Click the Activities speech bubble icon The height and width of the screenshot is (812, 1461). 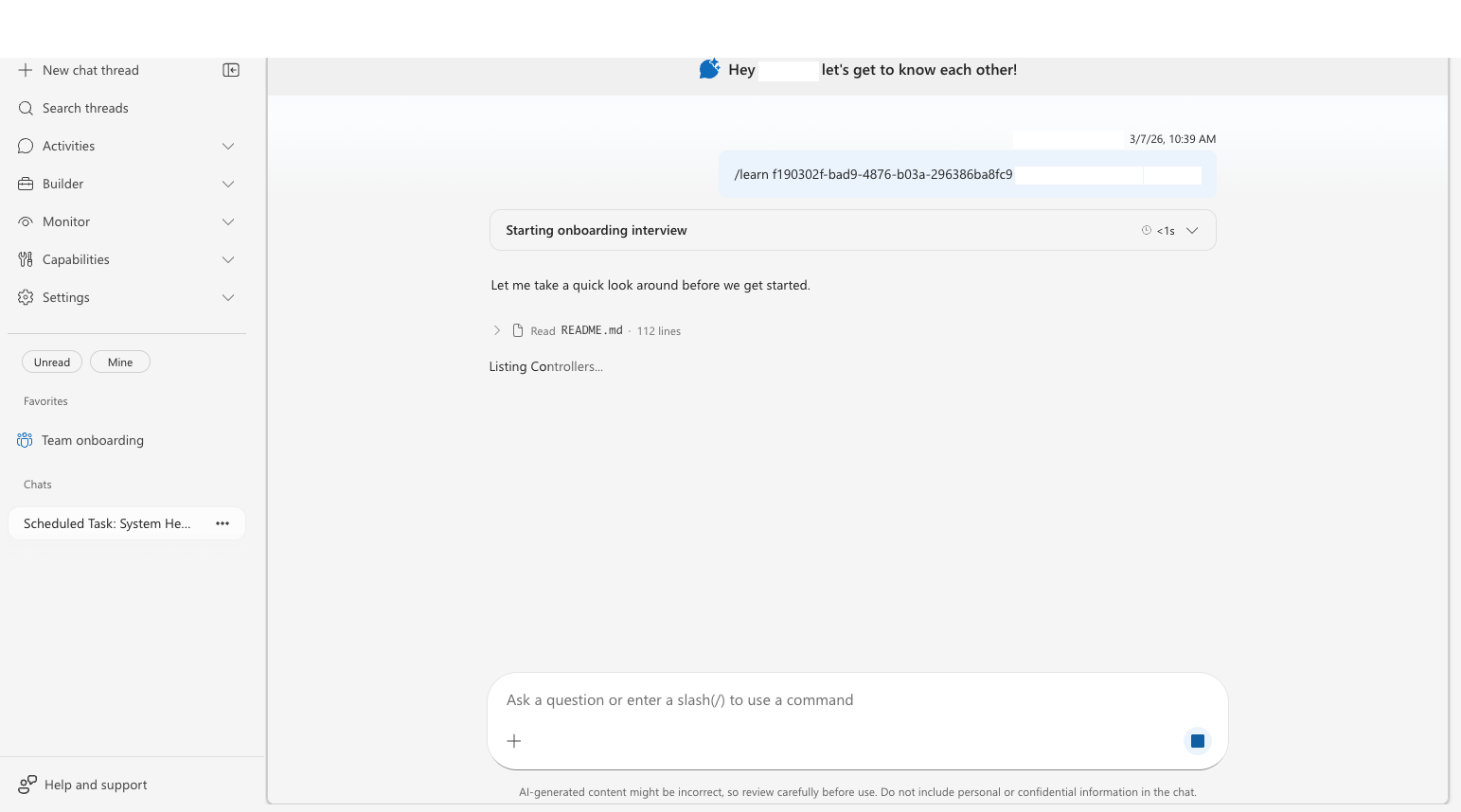(26, 146)
